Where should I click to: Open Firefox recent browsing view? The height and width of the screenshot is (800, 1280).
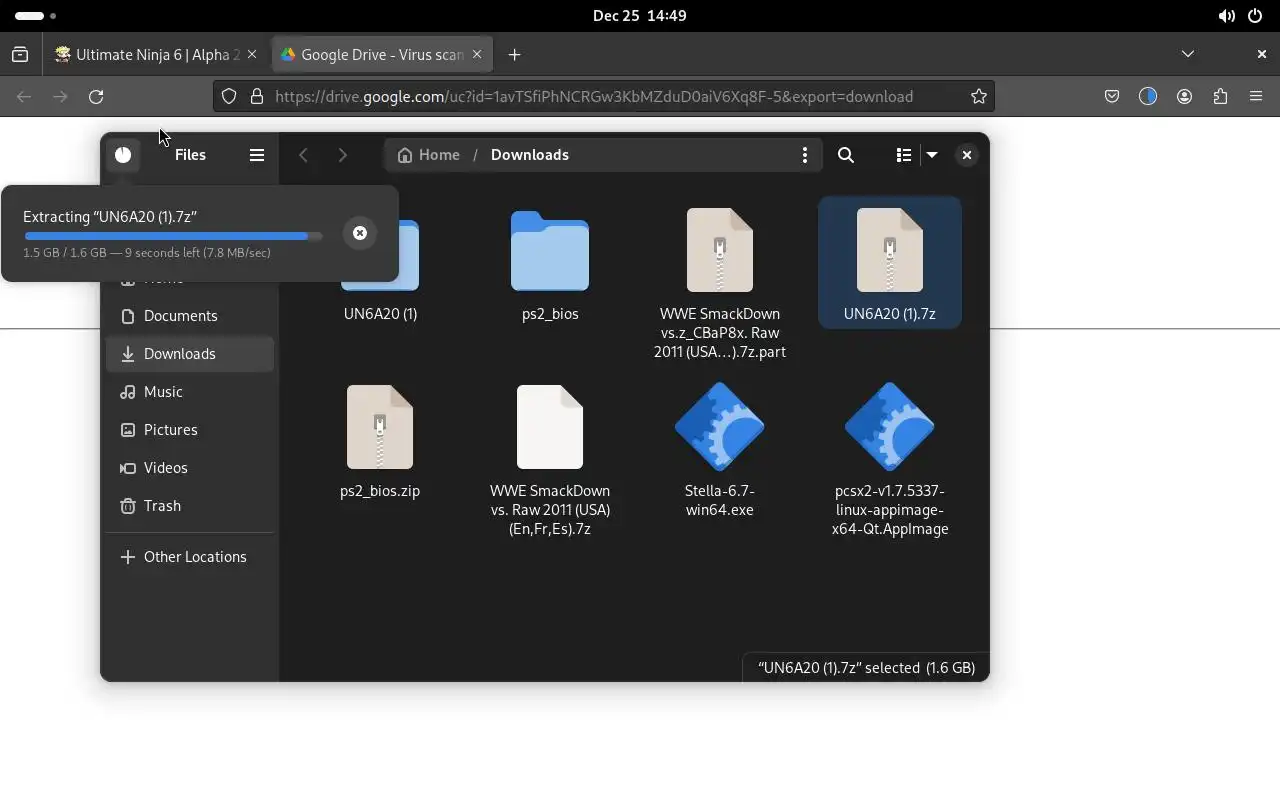tap(20, 55)
